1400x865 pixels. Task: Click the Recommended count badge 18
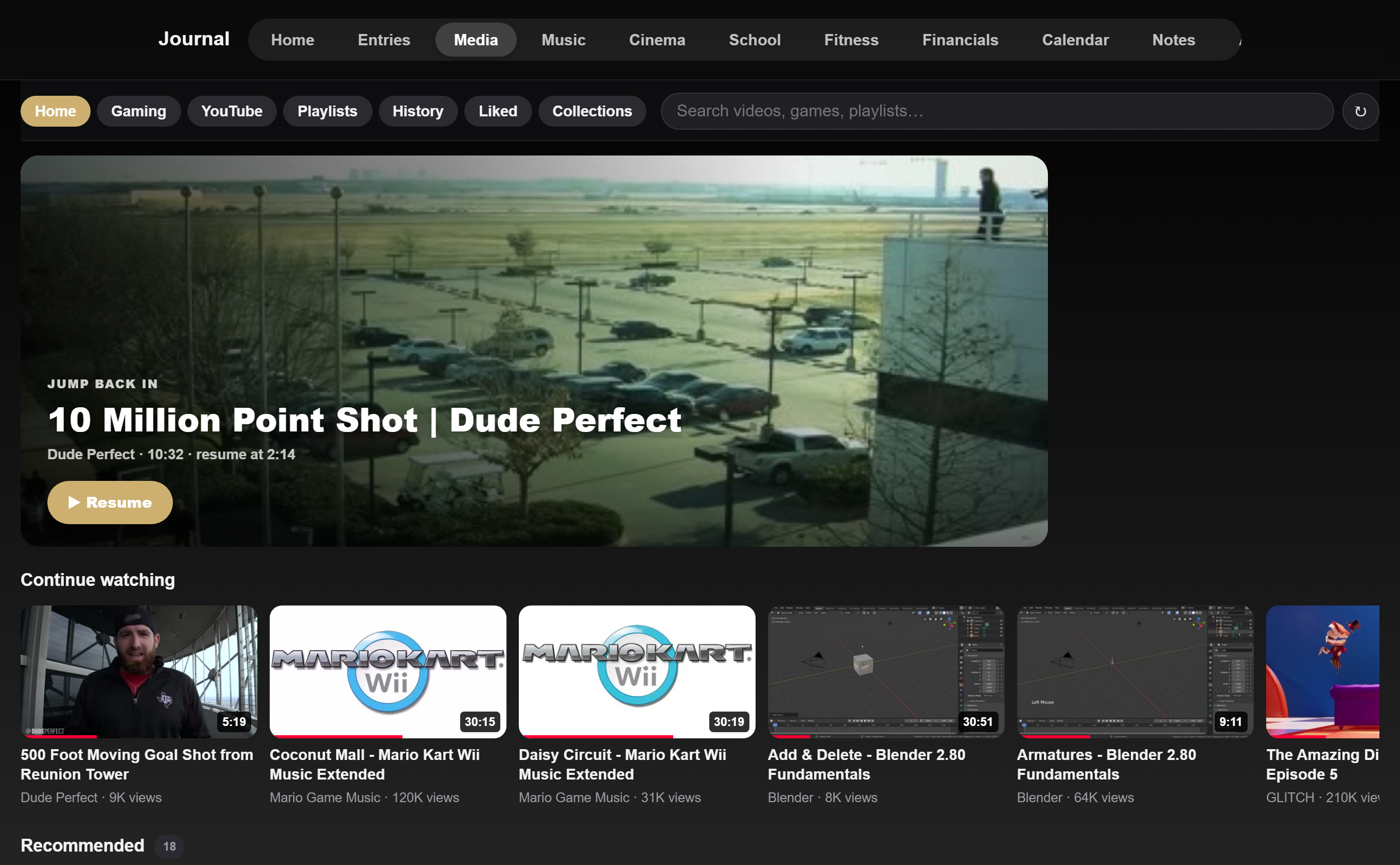coord(169,846)
